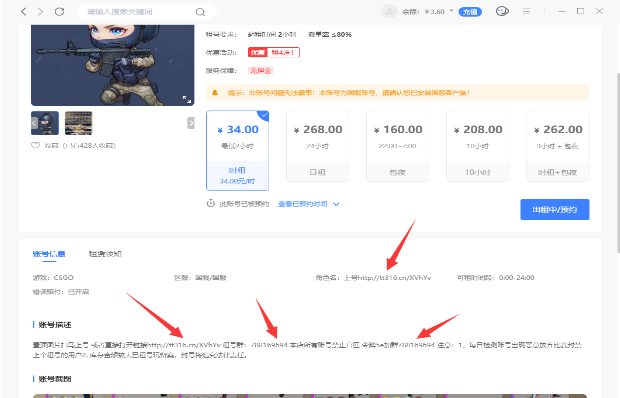The height and width of the screenshot is (398, 620).
Task: Expand the view reserved times chevron
Action: (x=336, y=204)
